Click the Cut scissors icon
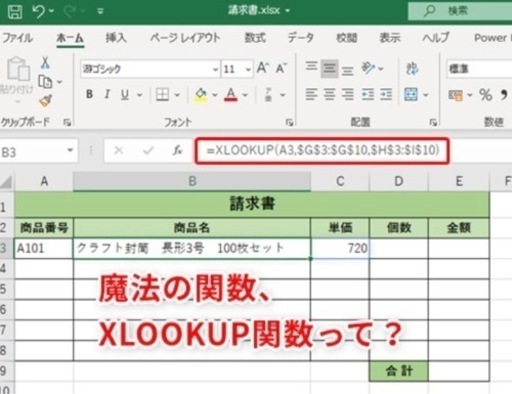 [45, 62]
